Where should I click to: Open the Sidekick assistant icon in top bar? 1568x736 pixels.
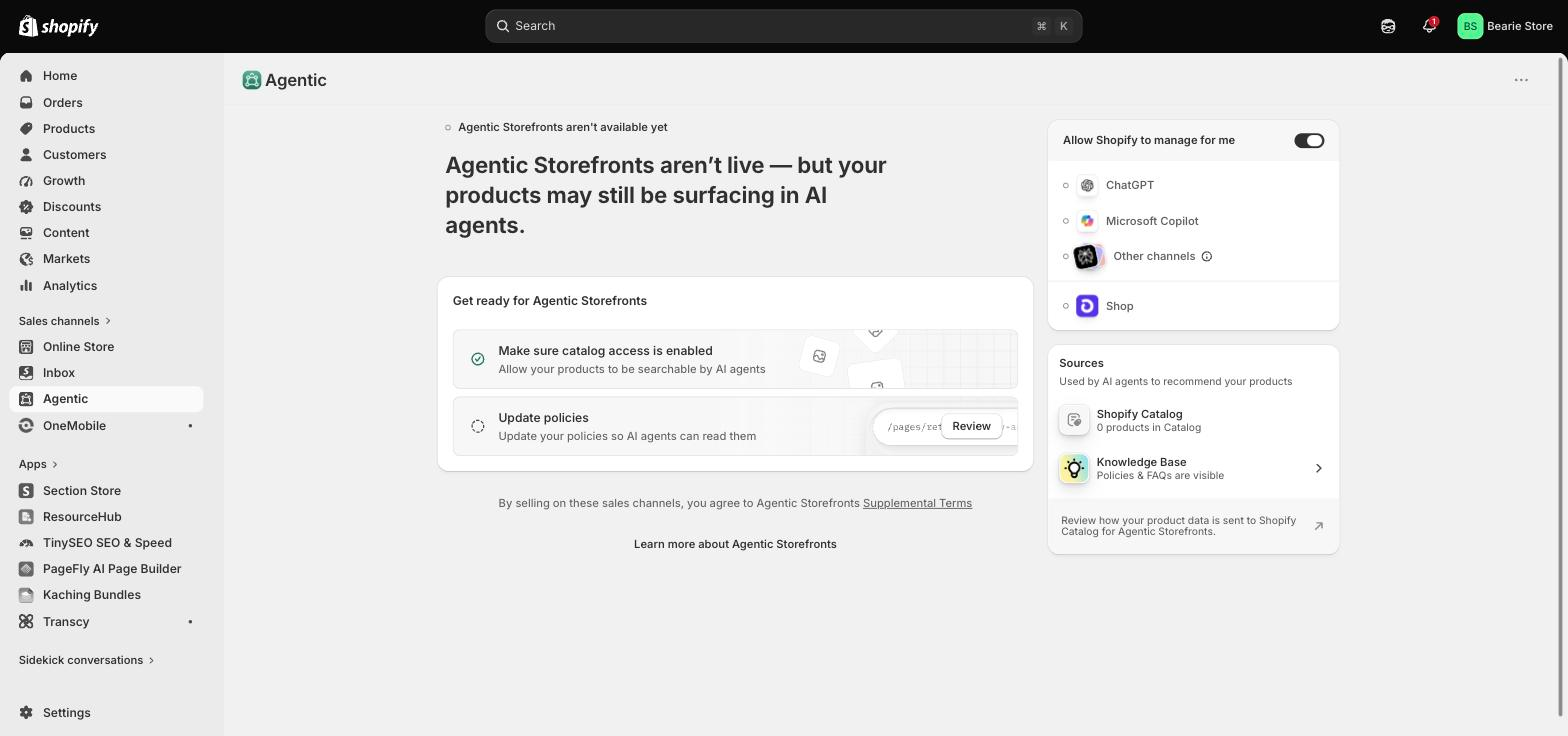(1388, 26)
